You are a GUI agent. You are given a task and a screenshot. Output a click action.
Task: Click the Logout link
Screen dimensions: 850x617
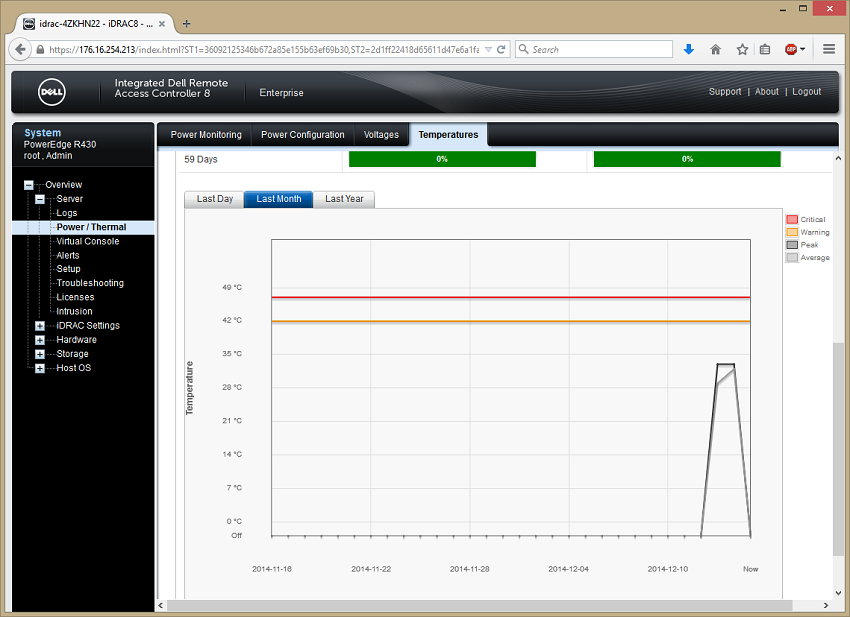pos(807,92)
